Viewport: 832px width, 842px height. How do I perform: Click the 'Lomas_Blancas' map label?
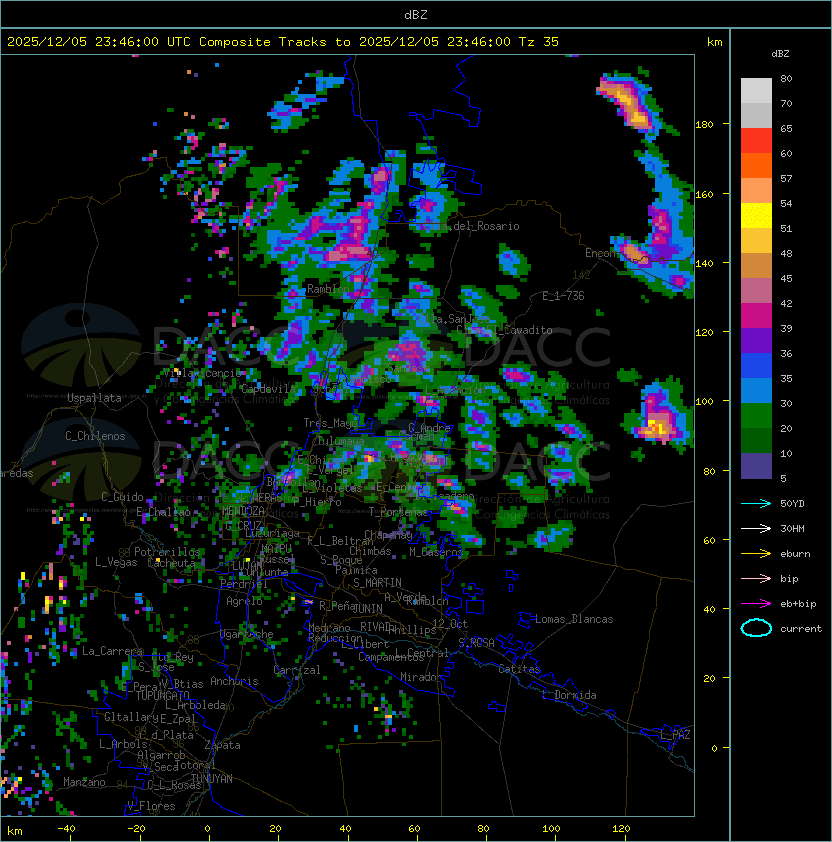pos(574,619)
